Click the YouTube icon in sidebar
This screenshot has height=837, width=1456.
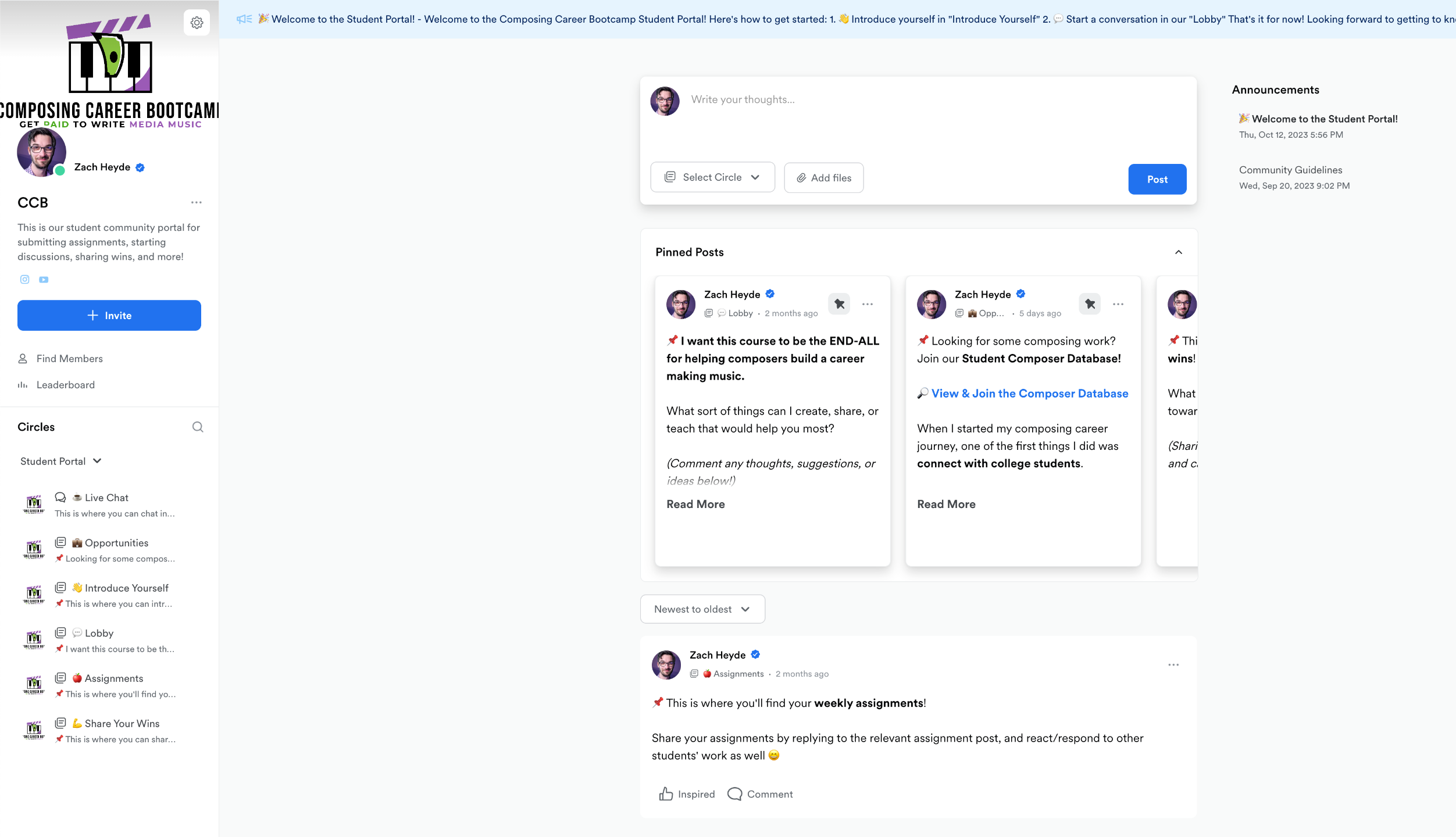coord(44,280)
